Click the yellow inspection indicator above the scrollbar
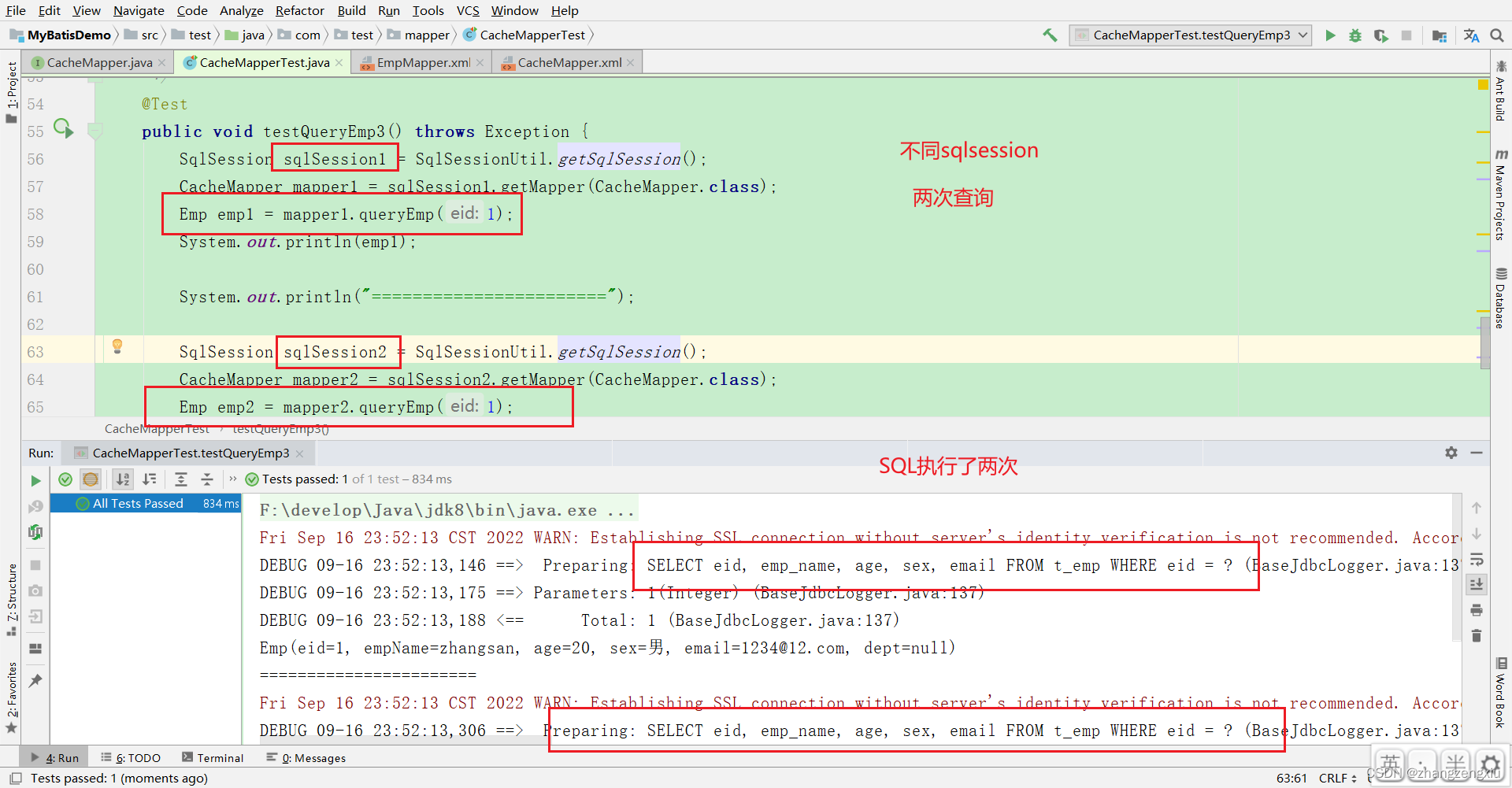 1483,84
